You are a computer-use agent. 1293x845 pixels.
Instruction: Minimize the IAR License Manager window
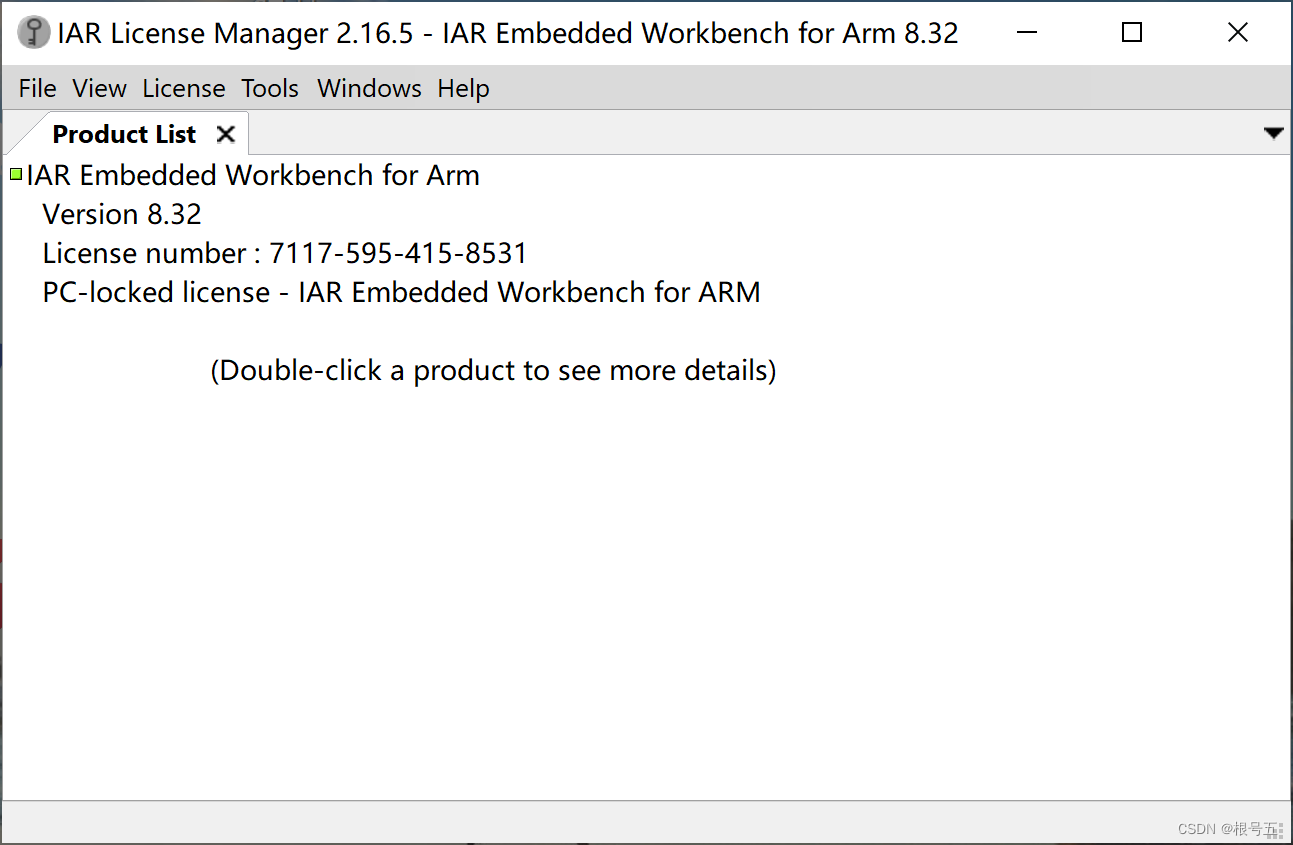coord(1027,33)
